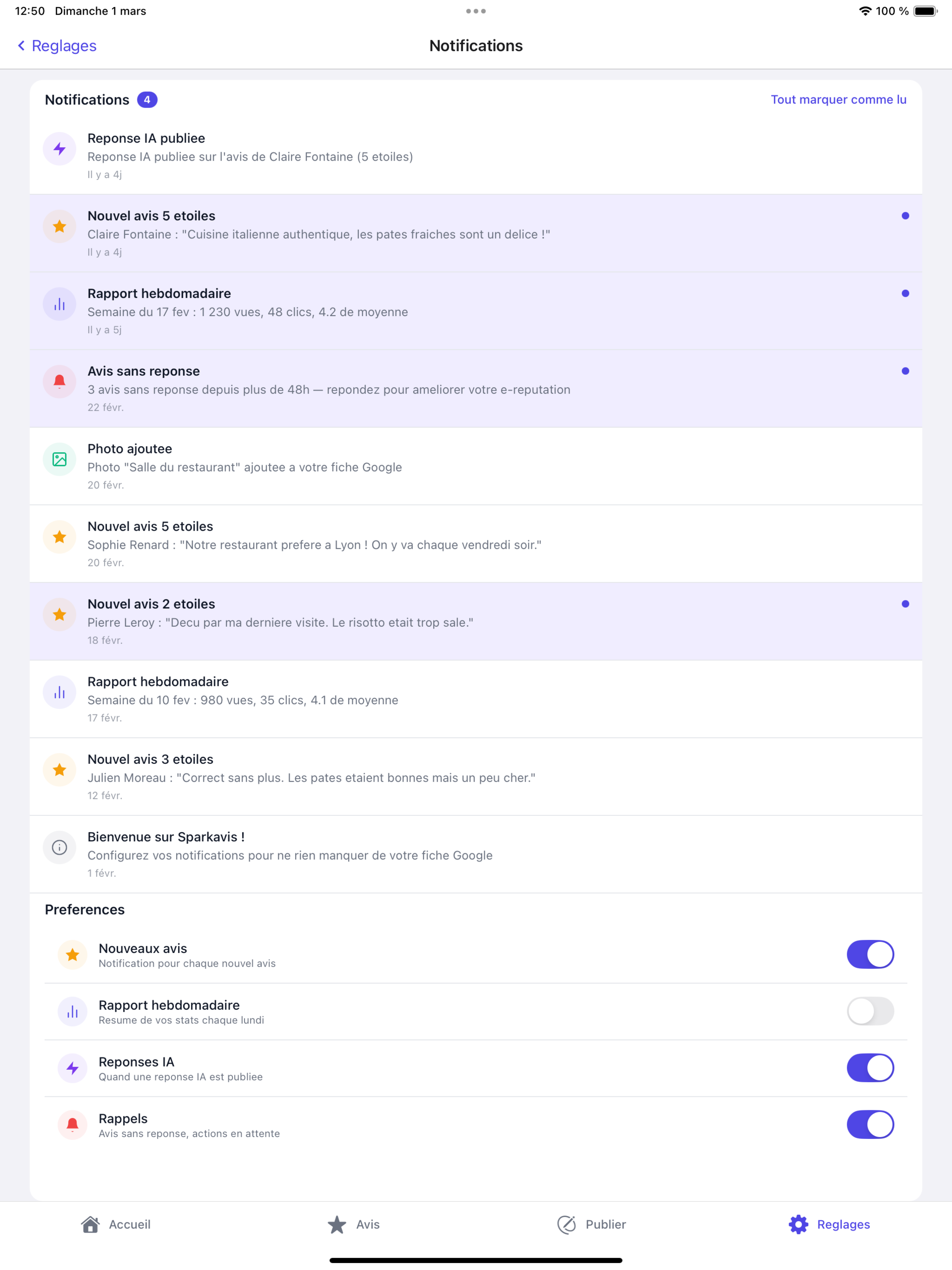Click the back chevron next to Reglages
Screen dimensions: 952x1270
(x=20, y=45)
